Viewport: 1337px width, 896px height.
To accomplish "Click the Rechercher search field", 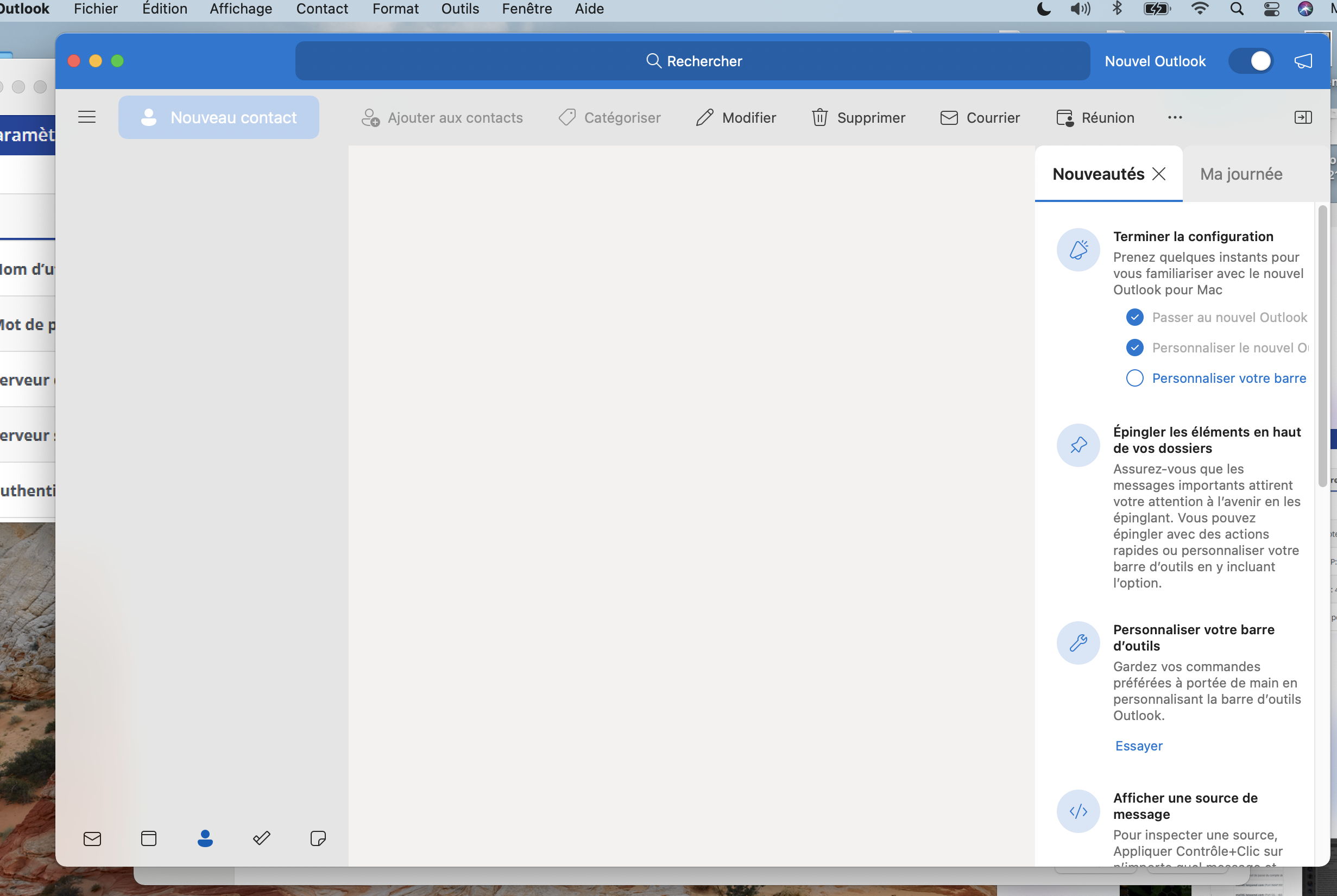I will [x=692, y=61].
